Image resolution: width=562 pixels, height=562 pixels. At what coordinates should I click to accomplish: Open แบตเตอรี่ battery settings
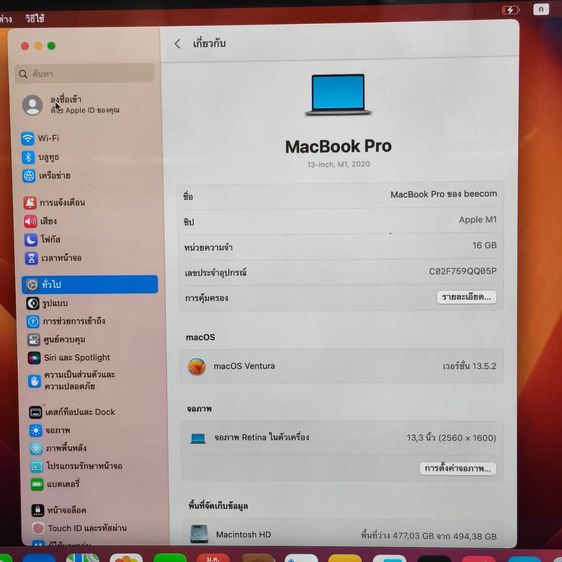tap(55, 484)
